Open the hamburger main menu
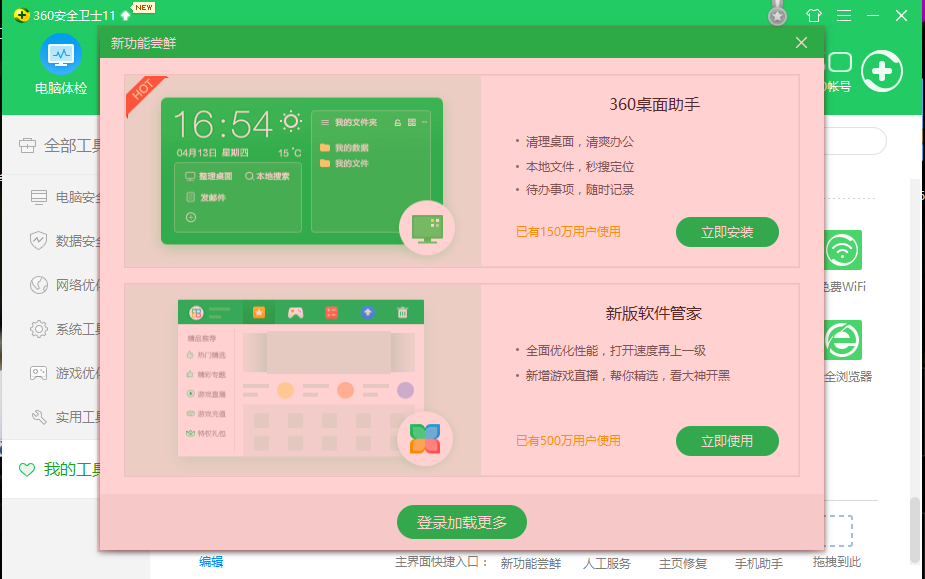The image size is (925, 579). (x=844, y=16)
